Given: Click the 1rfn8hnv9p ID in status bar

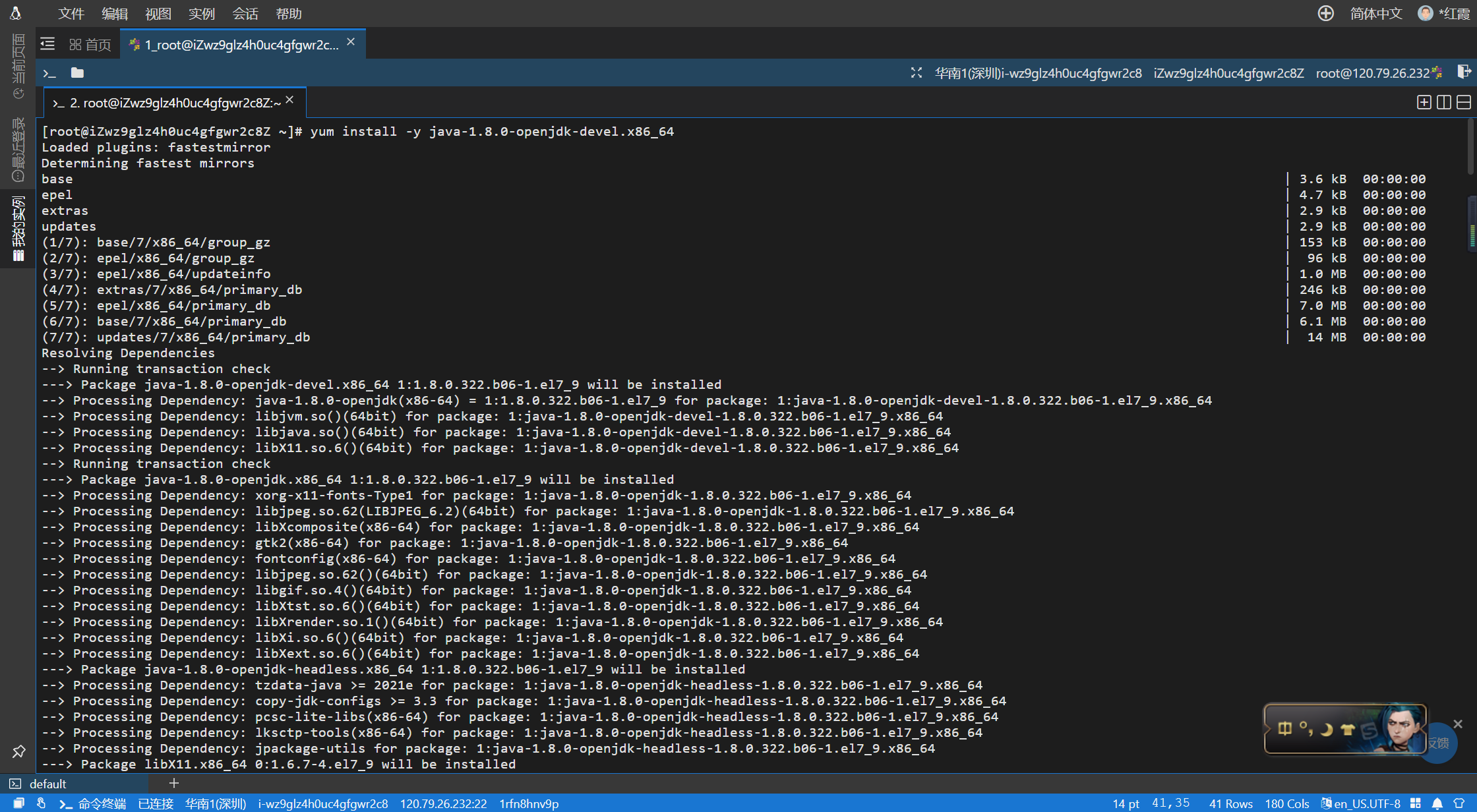Looking at the screenshot, I should [x=529, y=803].
